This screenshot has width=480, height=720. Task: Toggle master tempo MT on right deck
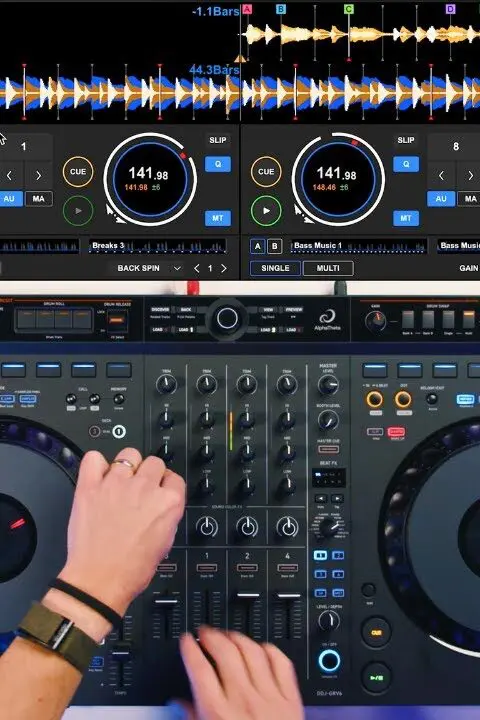406,218
